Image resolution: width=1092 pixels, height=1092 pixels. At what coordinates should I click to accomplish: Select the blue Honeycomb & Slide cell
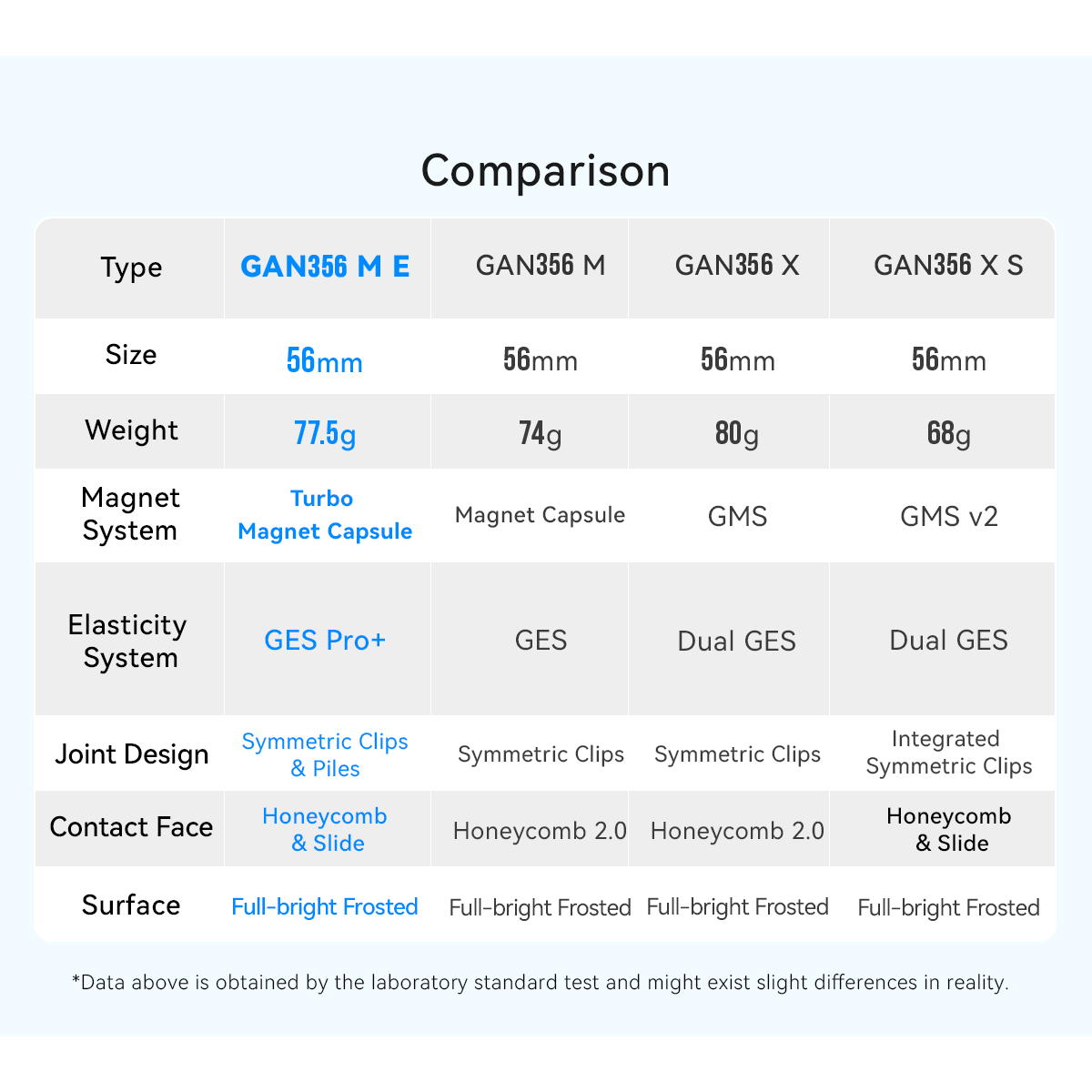[325, 829]
